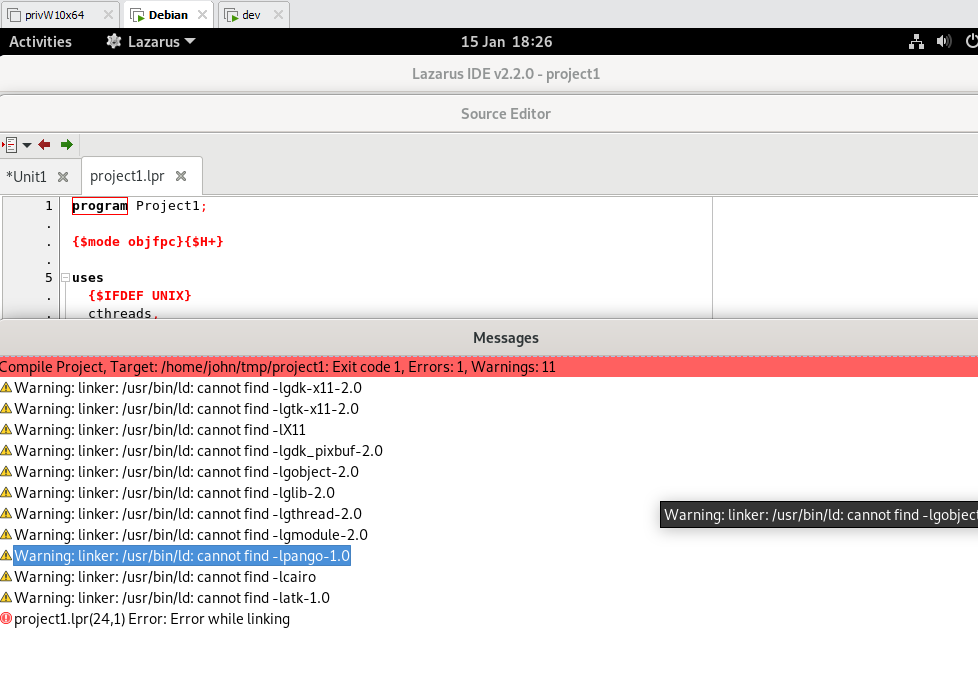Close the privW10x64 VM tab

[x=108, y=14]
